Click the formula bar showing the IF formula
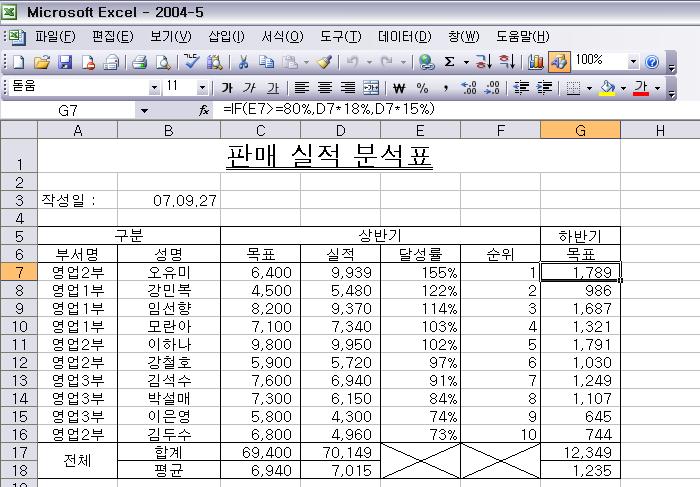Screen dimensions: 700x487 [455, 109]
